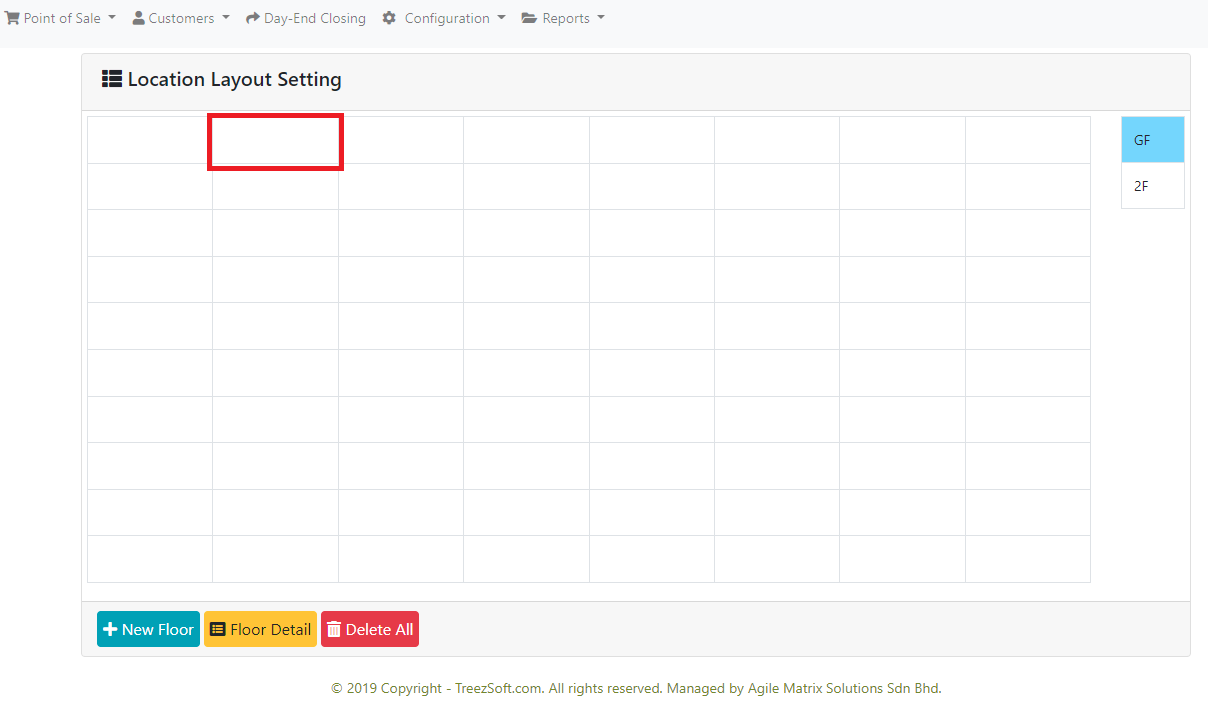1208x717 pixels.
Task: Click the Location Layout Setting heading
Action: 234,79
